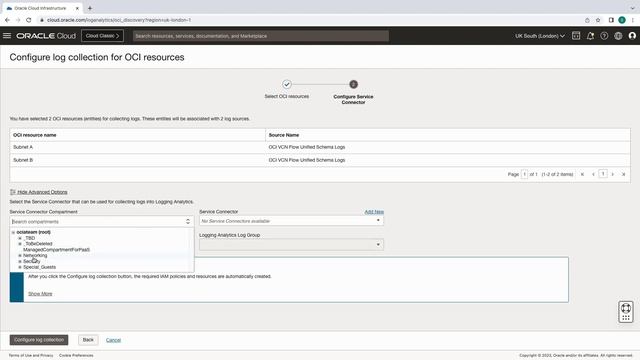Click the current page 1 box
This screenshot has height=360, width=640.
coord(603,174)
